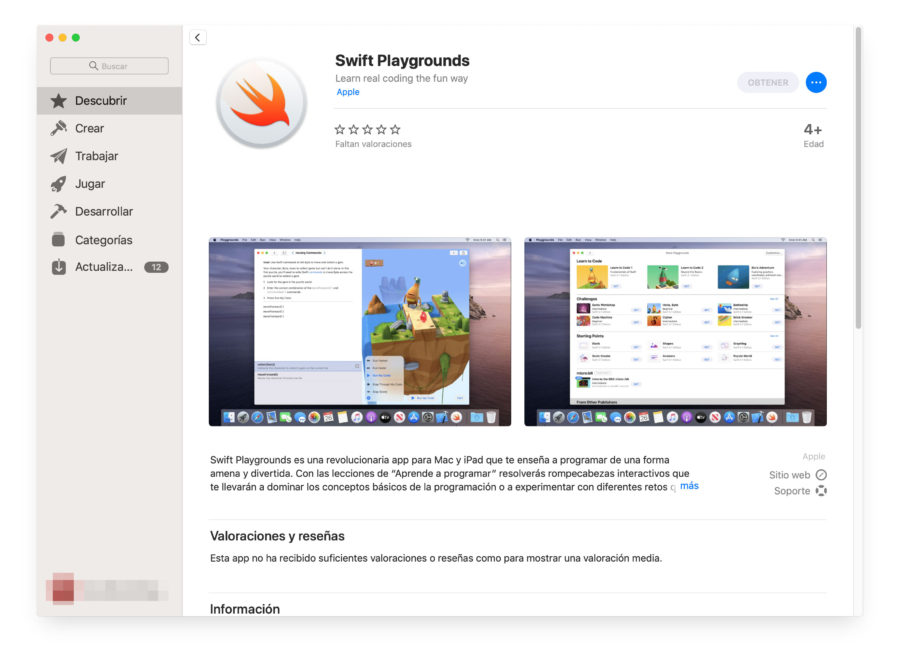Image resolution: width=900 pixels, height=665 pixels.
Task: Click the fifth rating star
Action: click(395, 128)
